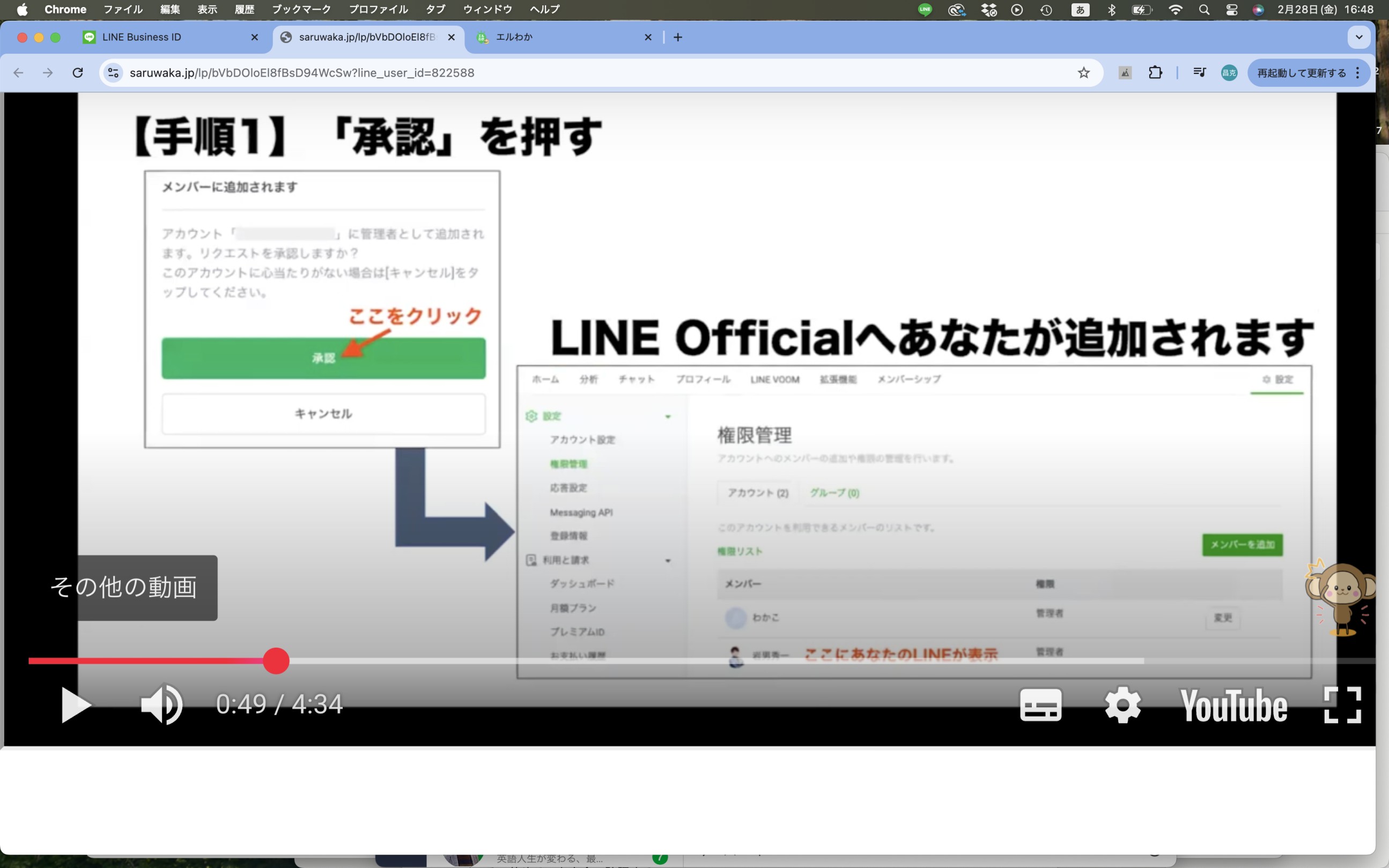Click LINE icon in menu bar
The height and width of the screenshot is (868, 1389).
[925, 10]
